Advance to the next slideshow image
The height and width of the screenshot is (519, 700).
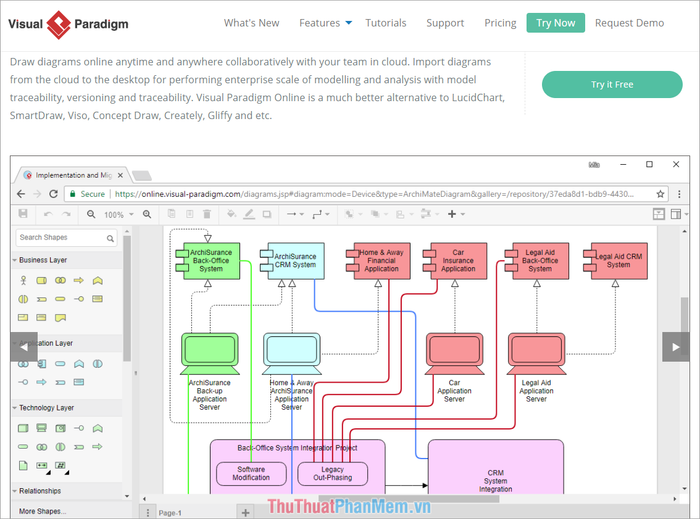tap(676, 347)
